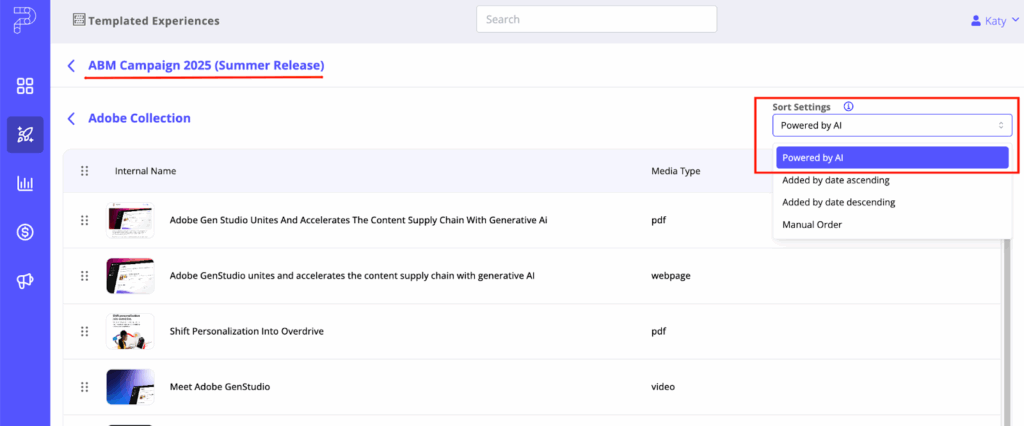
Task: Open the Sort Settings dropdown showing Powered by AI
Action: coord(892,125)
